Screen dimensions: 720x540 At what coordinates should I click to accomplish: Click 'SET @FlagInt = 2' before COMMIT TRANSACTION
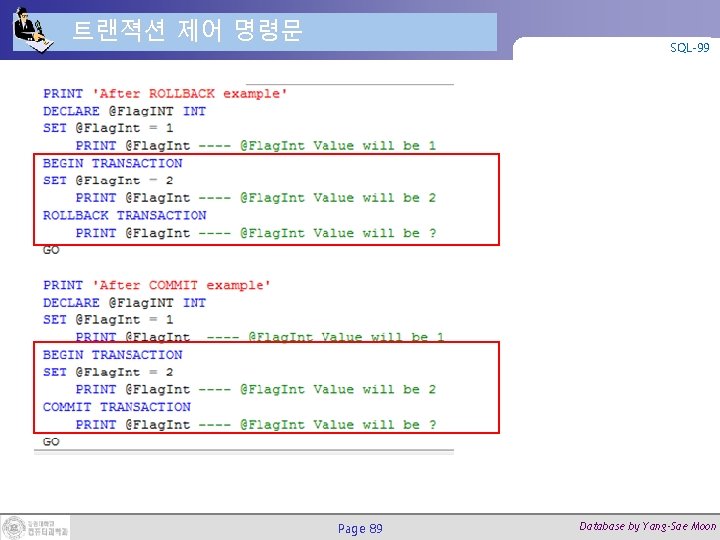click(x=108, y=371)
